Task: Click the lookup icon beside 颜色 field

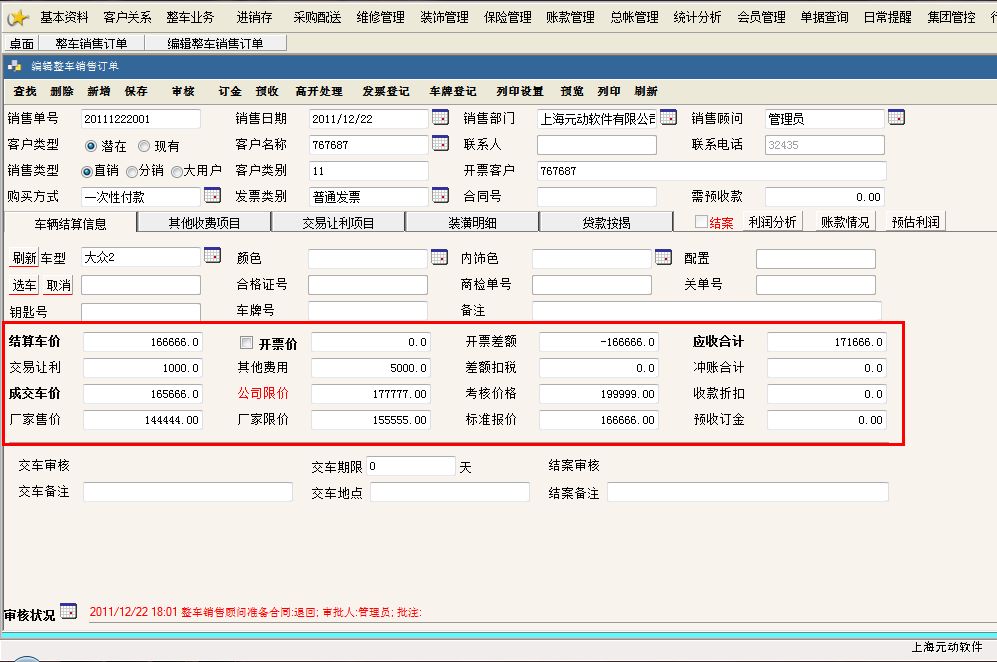Action: pyautogui.click(x=440, y=258)
